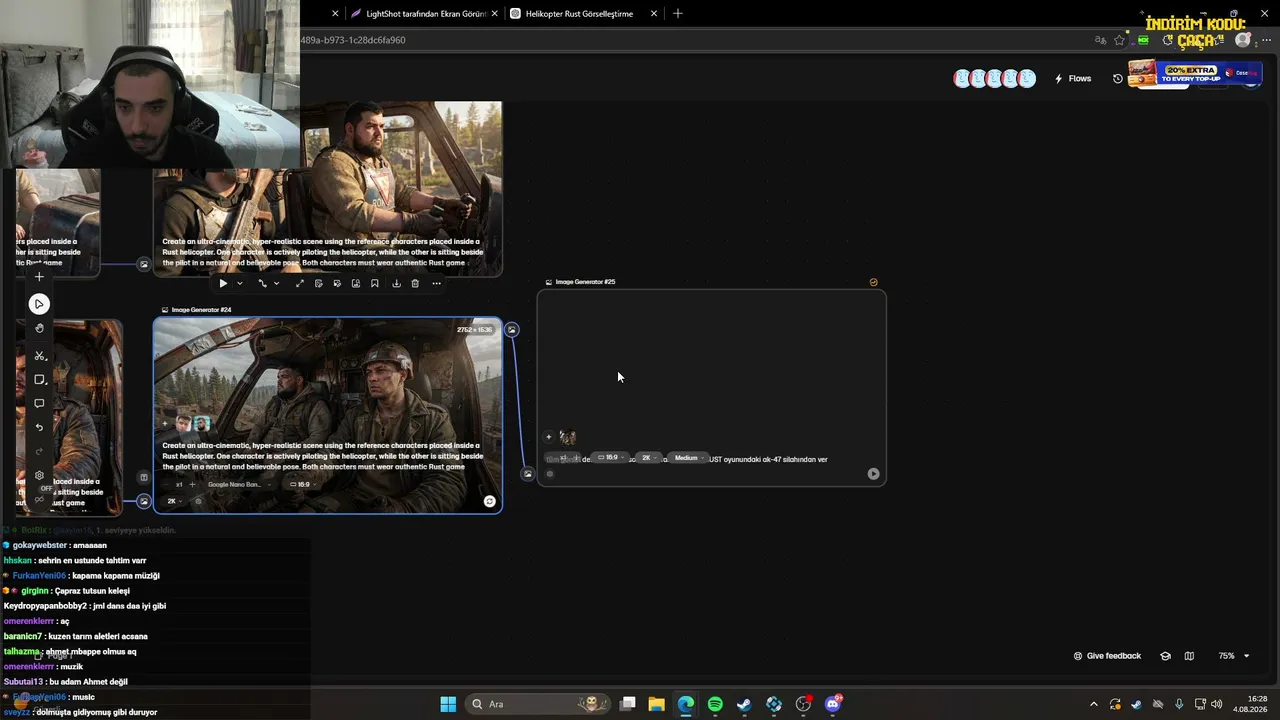Open Medium quality dropdown on Image Generator #25

pos(688,458)
